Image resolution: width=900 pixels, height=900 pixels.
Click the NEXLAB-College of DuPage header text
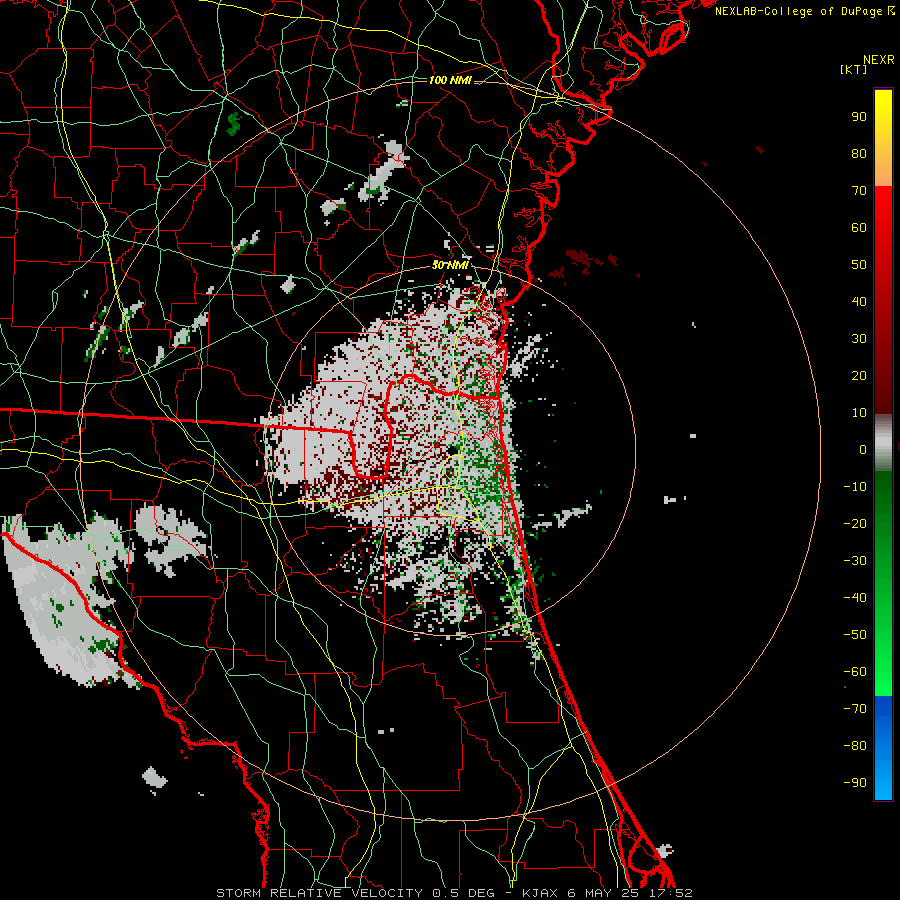pyautogui.click(x=804, y=11)
